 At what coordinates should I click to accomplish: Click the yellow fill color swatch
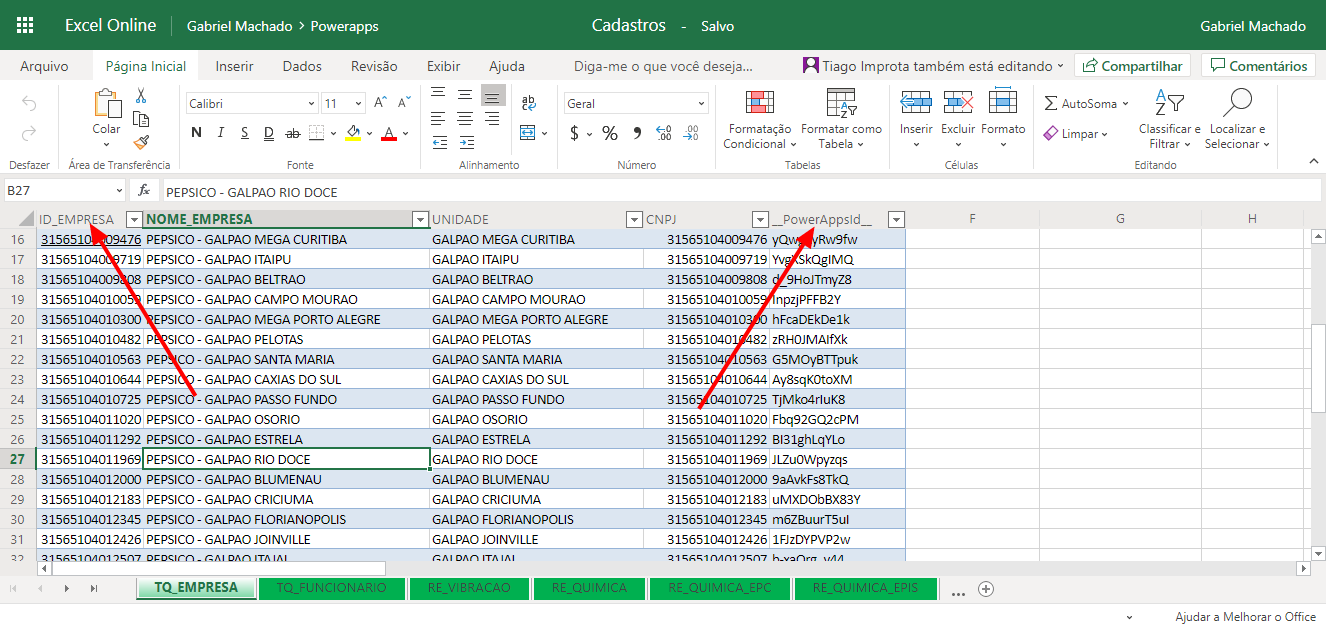[x=352, y=133]
